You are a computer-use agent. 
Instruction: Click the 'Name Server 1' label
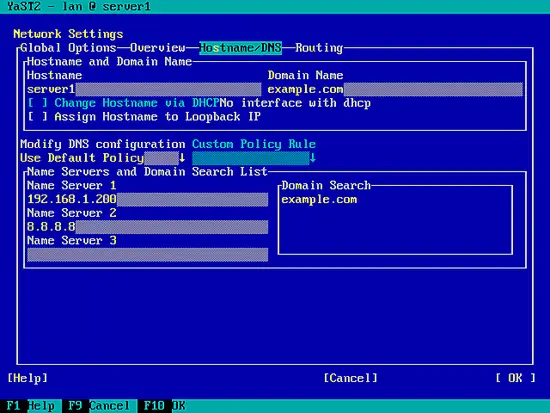(x=72, y=185)
